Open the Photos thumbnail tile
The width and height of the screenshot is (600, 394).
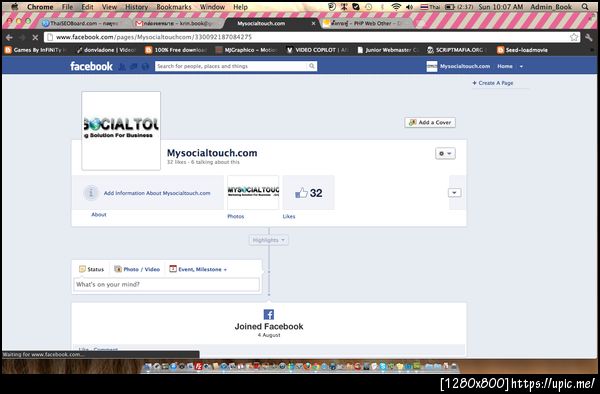(x=253, y=192)
